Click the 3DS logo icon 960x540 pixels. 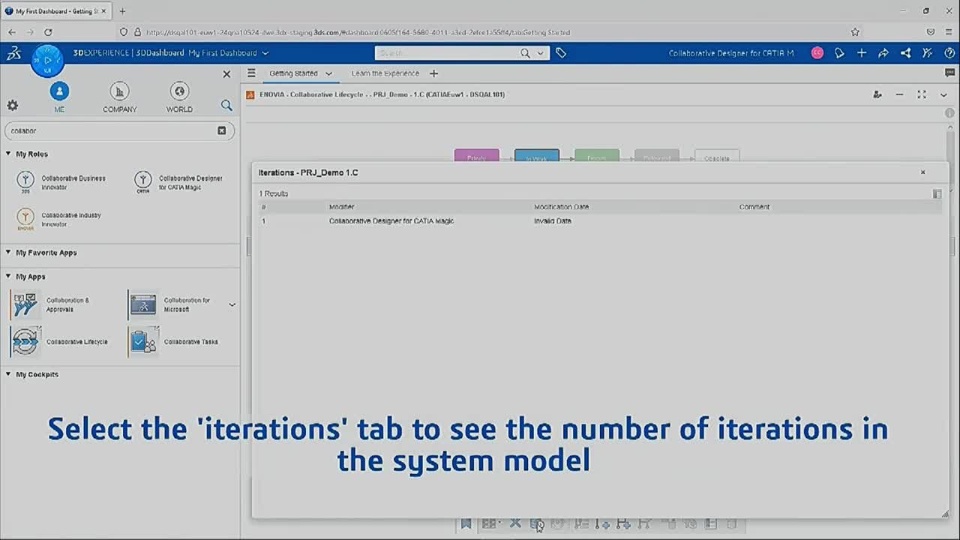[14, 53]
